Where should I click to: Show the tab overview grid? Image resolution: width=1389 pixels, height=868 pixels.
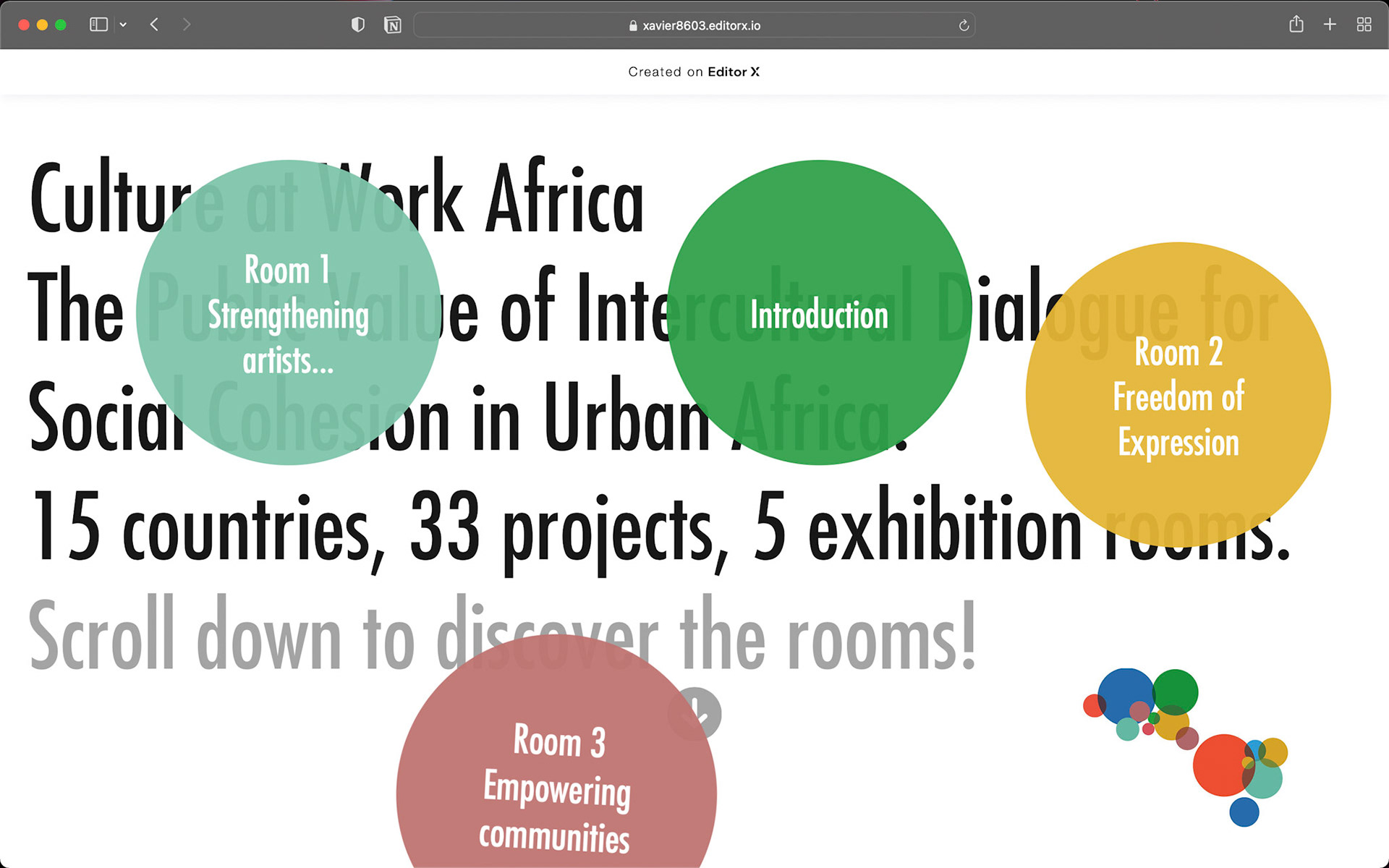1364,25
